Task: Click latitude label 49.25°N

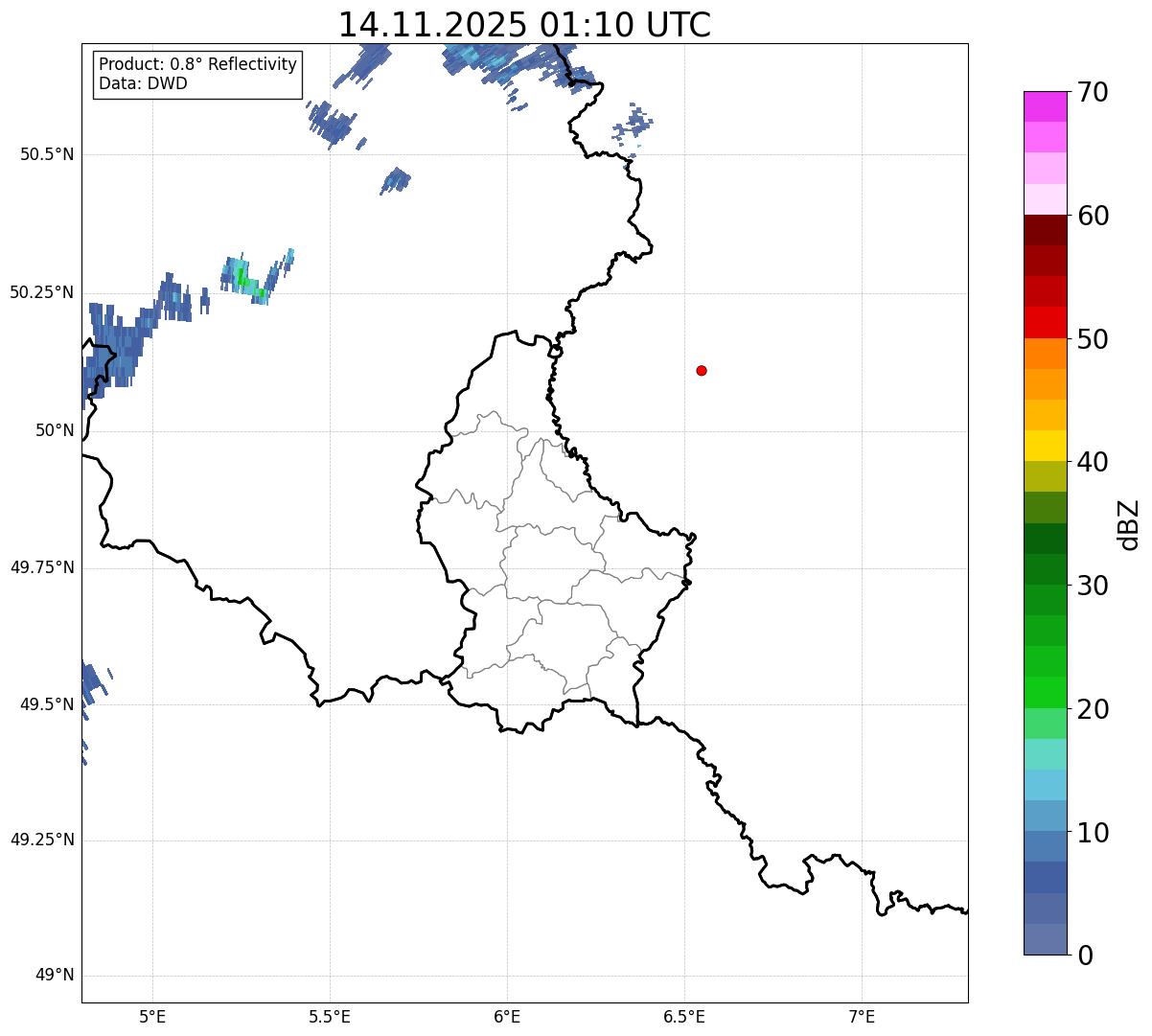Action: 42,840
